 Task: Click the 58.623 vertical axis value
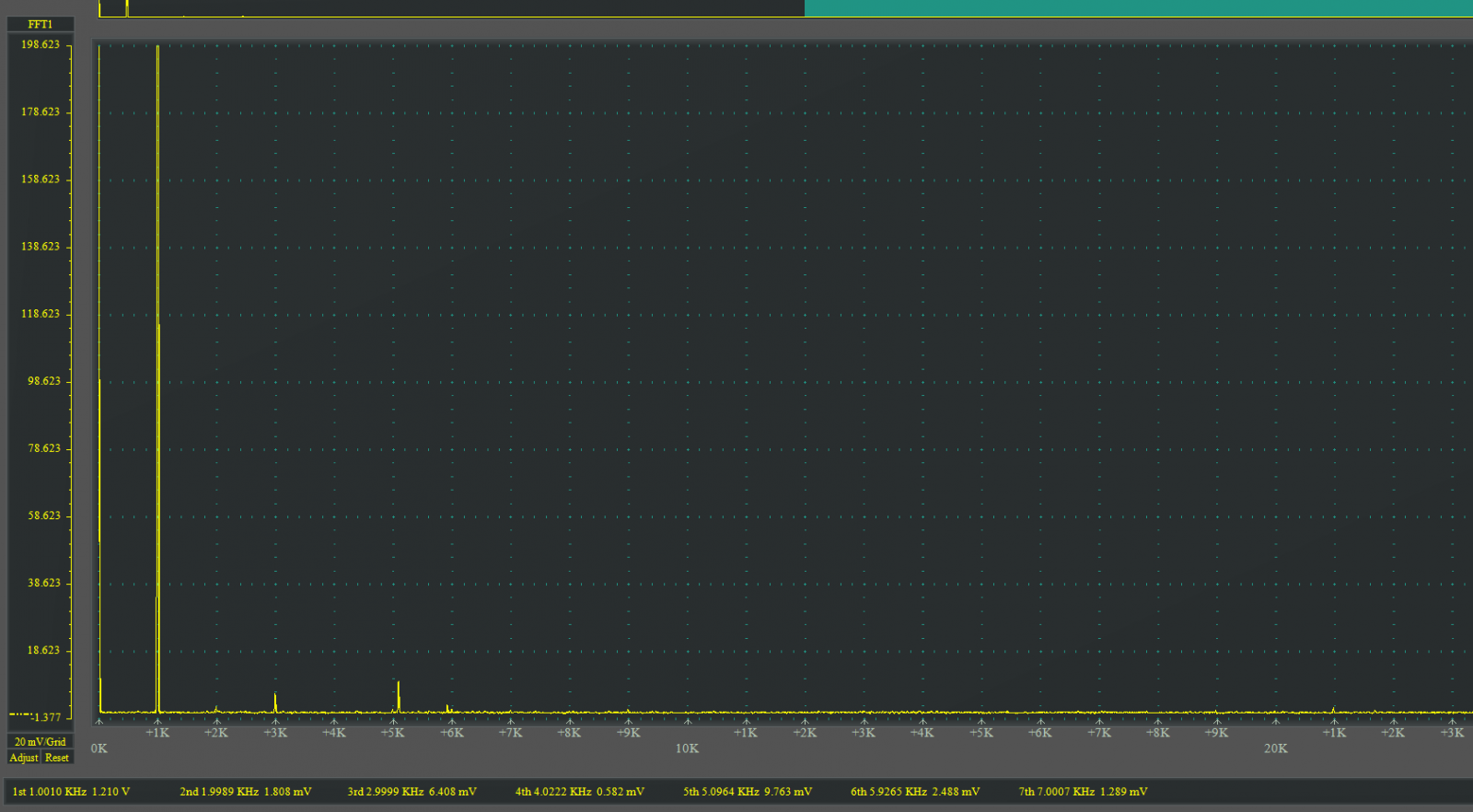pos(43,515)
